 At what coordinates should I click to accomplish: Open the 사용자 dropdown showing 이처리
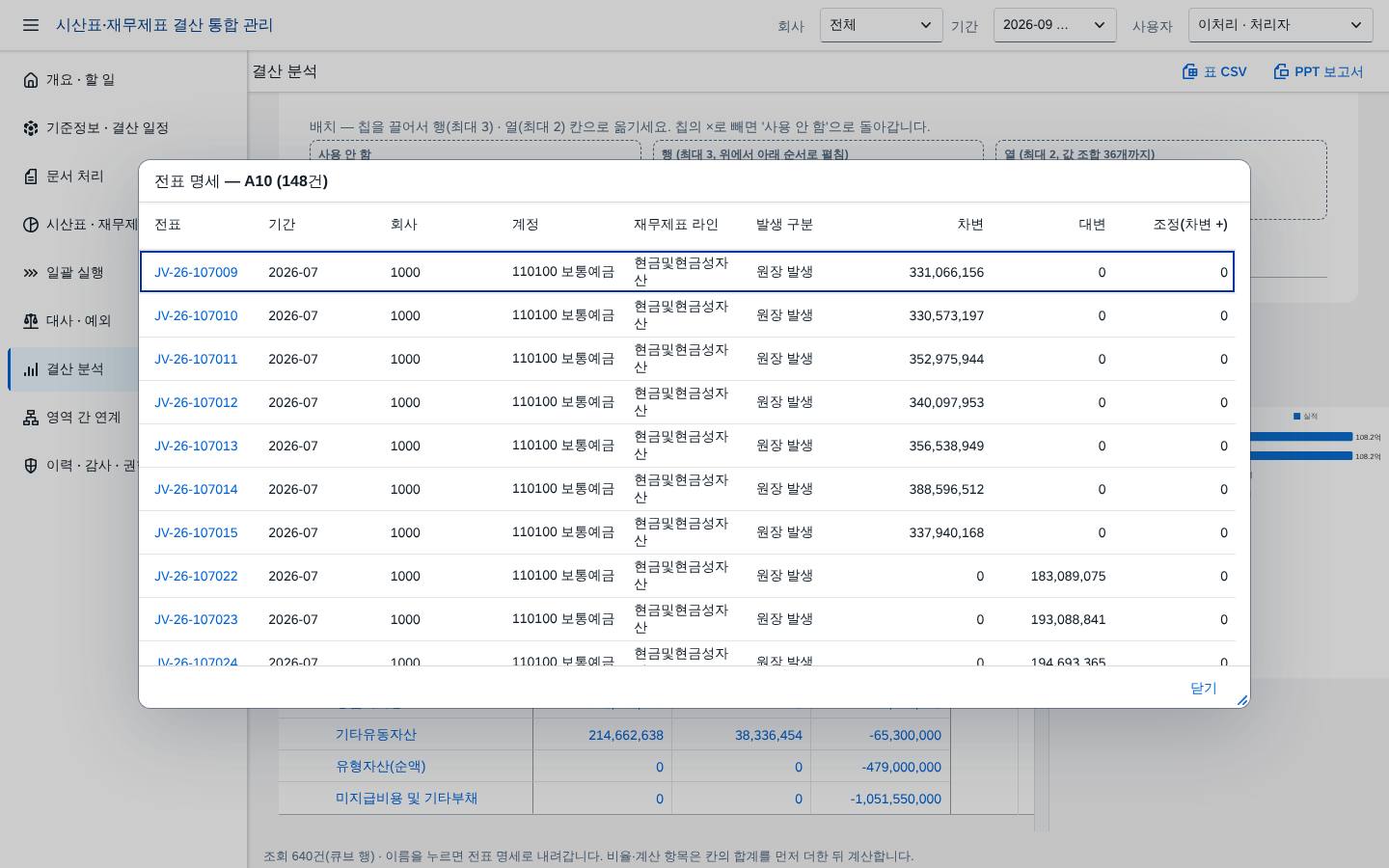click(1280, 25)
